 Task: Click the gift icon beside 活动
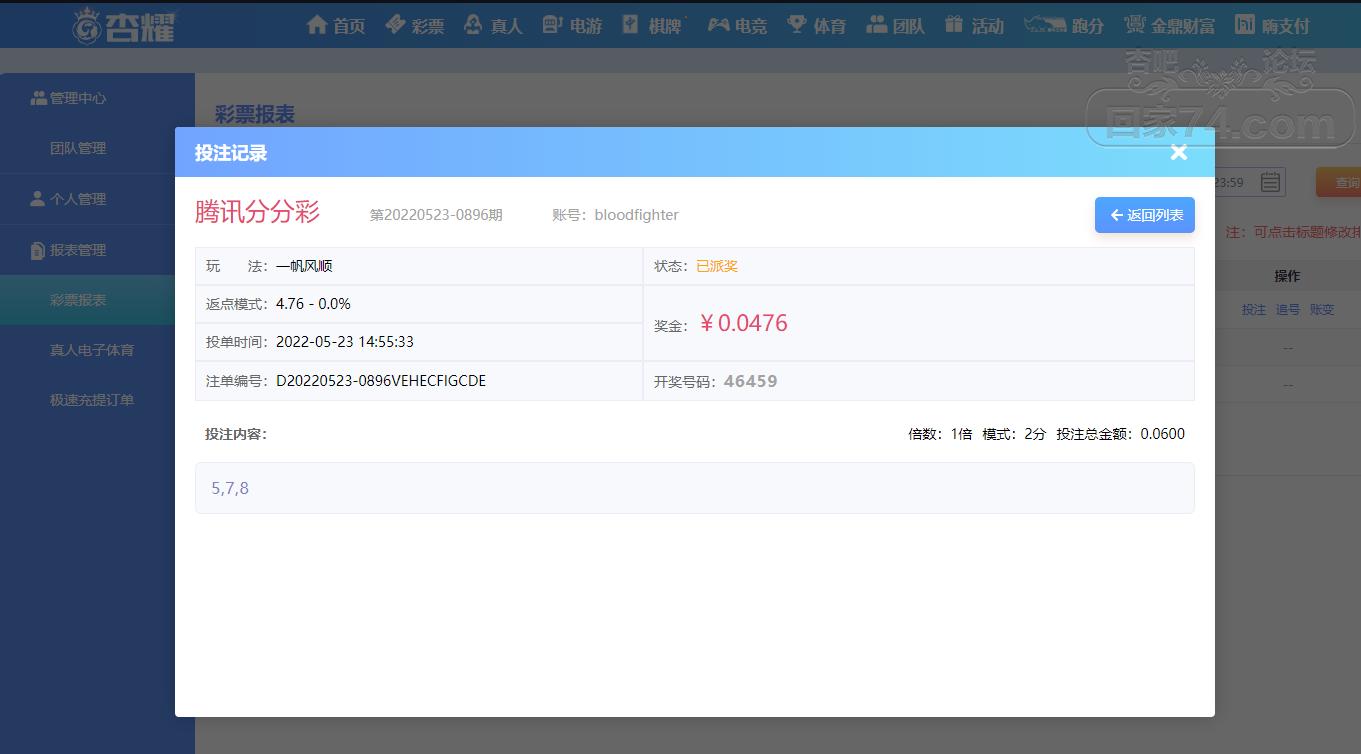[954, 24]
